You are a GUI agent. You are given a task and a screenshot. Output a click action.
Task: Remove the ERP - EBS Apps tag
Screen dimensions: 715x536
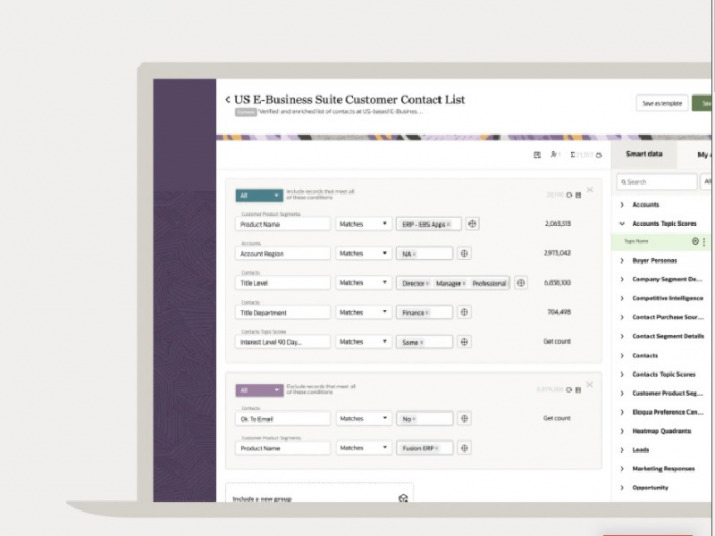coord(449,224)
